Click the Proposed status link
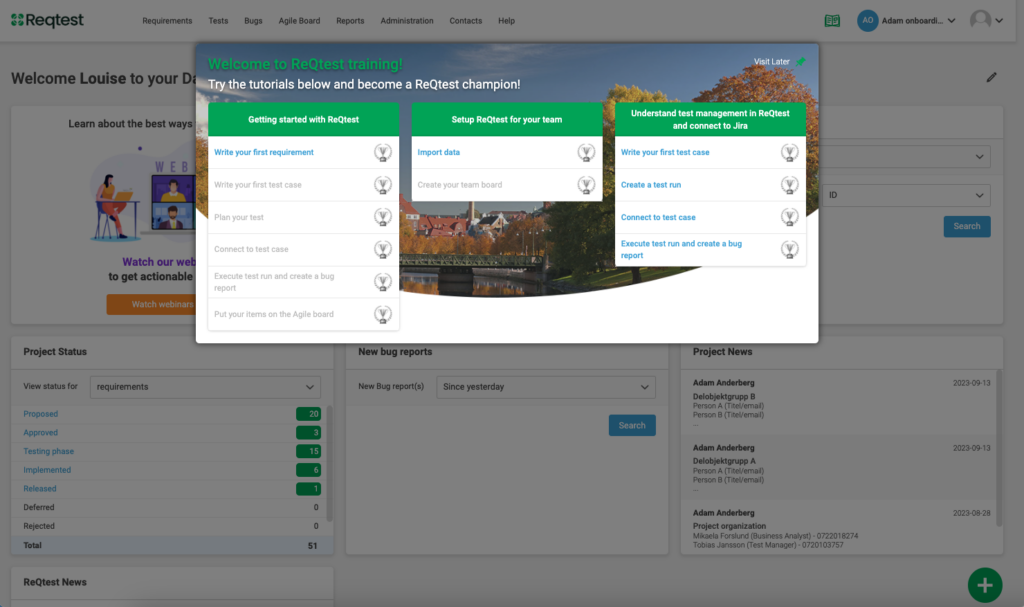The image size is (1024, 607). [x=40, y=414]
